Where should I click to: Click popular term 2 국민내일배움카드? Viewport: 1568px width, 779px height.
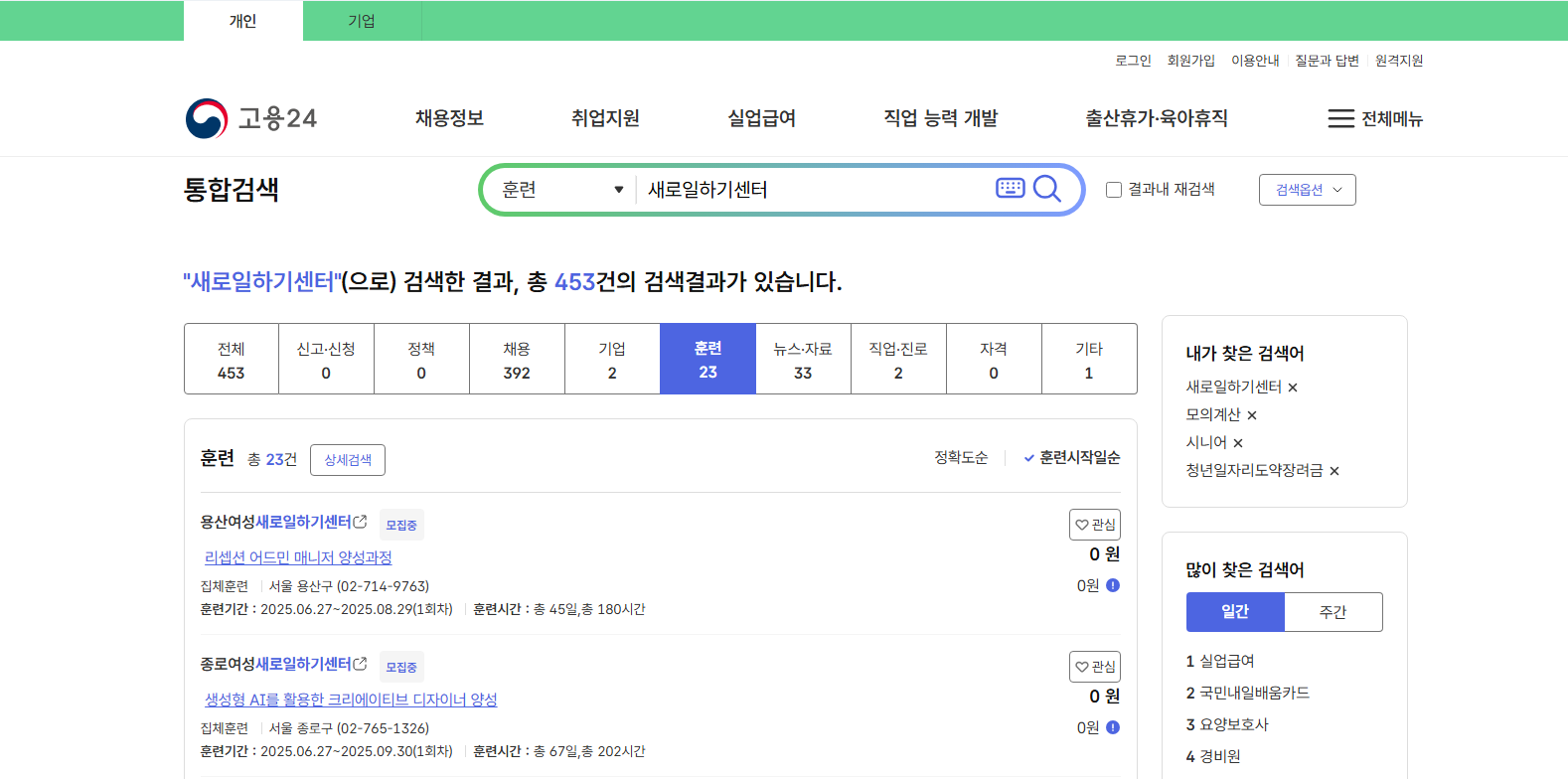pyautogui.click(x=1248, y=693)
